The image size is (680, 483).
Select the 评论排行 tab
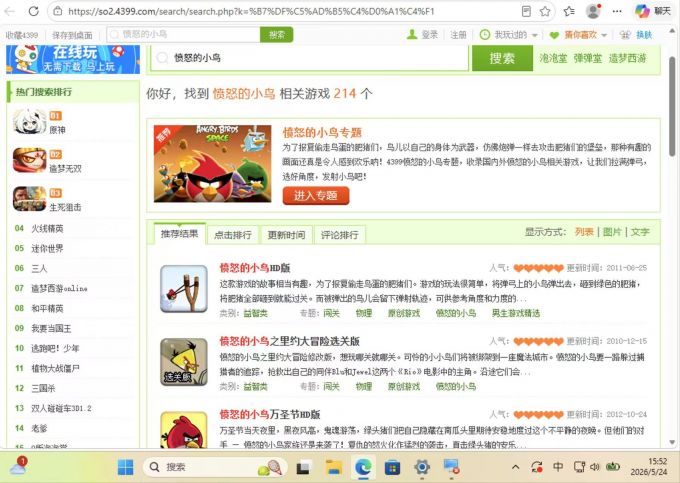pyautogui.click(x=340, y=235)
